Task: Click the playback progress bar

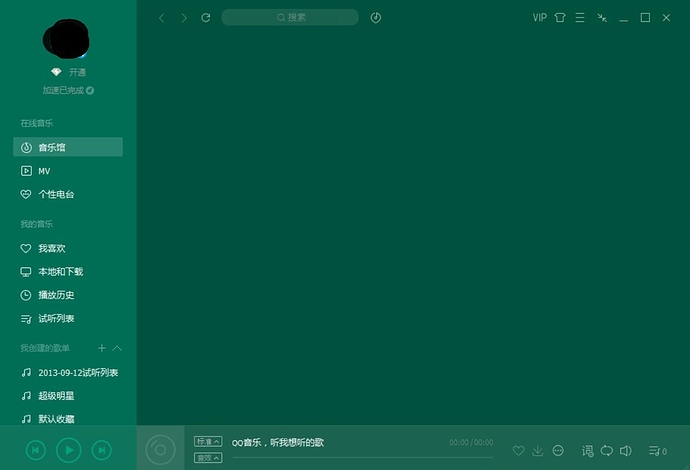Action: pyautogui.click(x=363, y=458)
